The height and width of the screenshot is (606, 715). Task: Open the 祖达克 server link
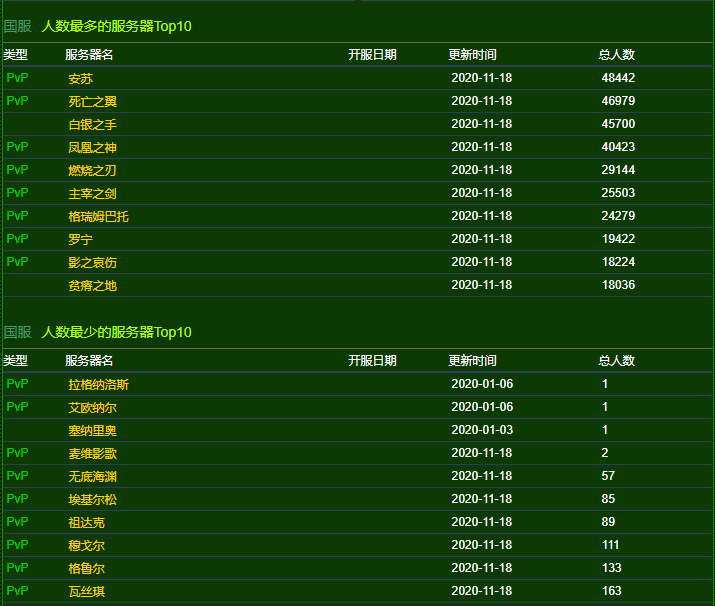tap(87, 522)
